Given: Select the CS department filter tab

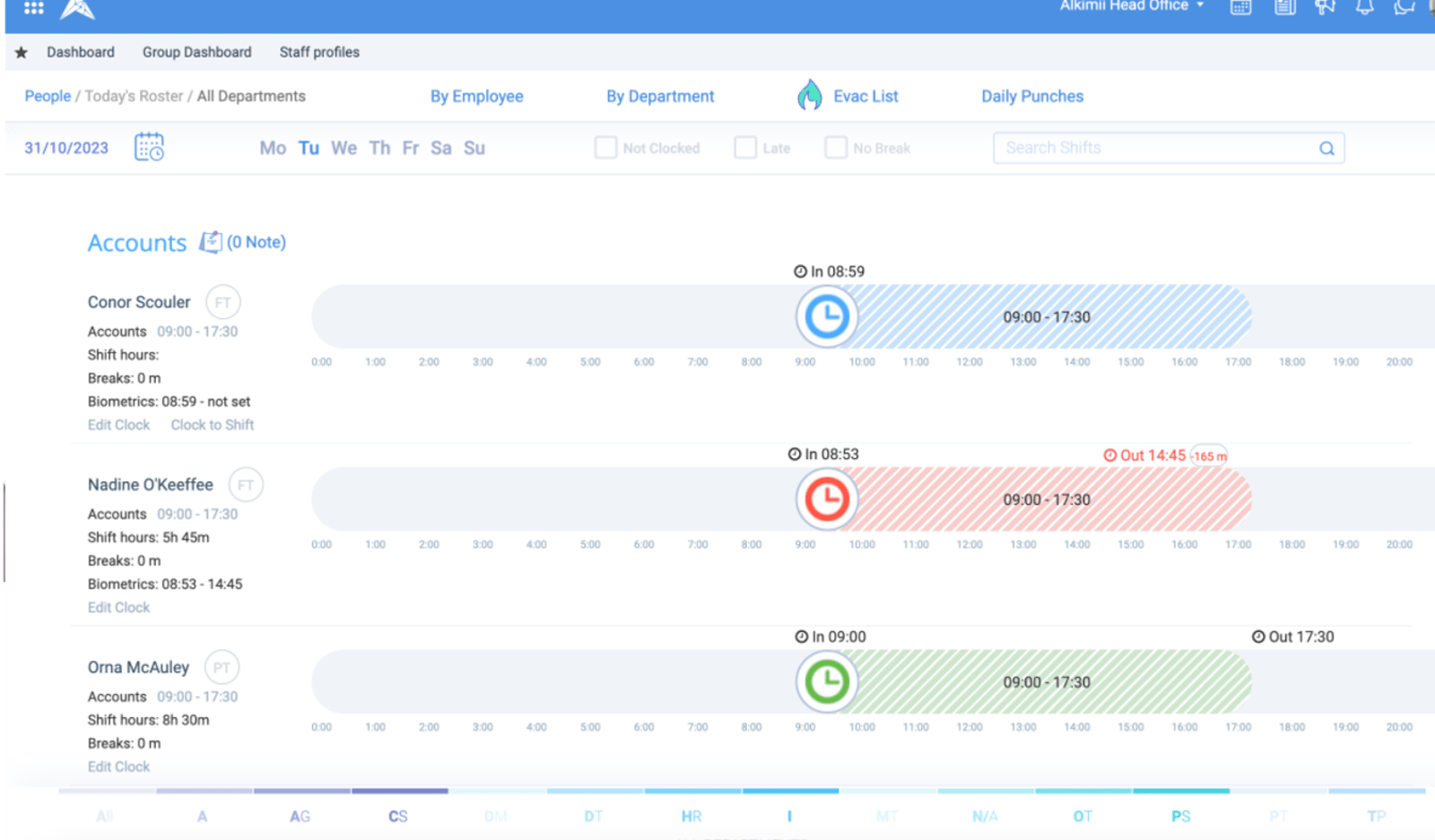Looking at the screenshot, I should (x=398, y=817).
